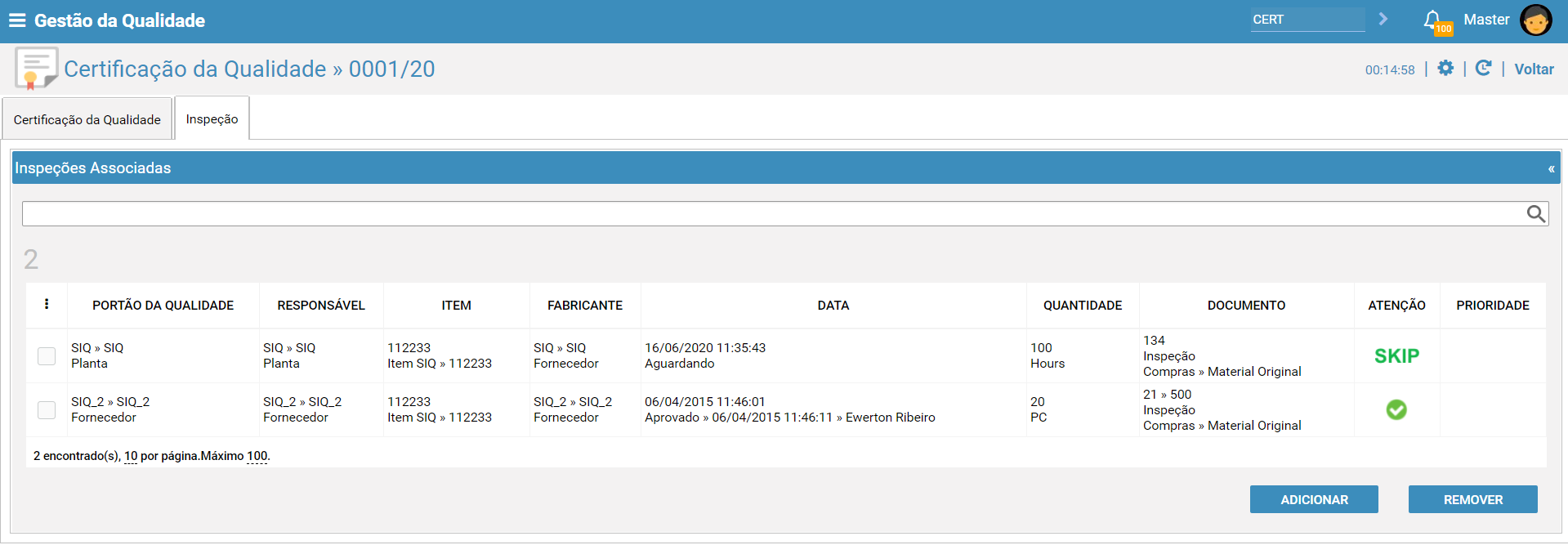
Task: Open settings gear icon
Action: (x=1445, y=68)
